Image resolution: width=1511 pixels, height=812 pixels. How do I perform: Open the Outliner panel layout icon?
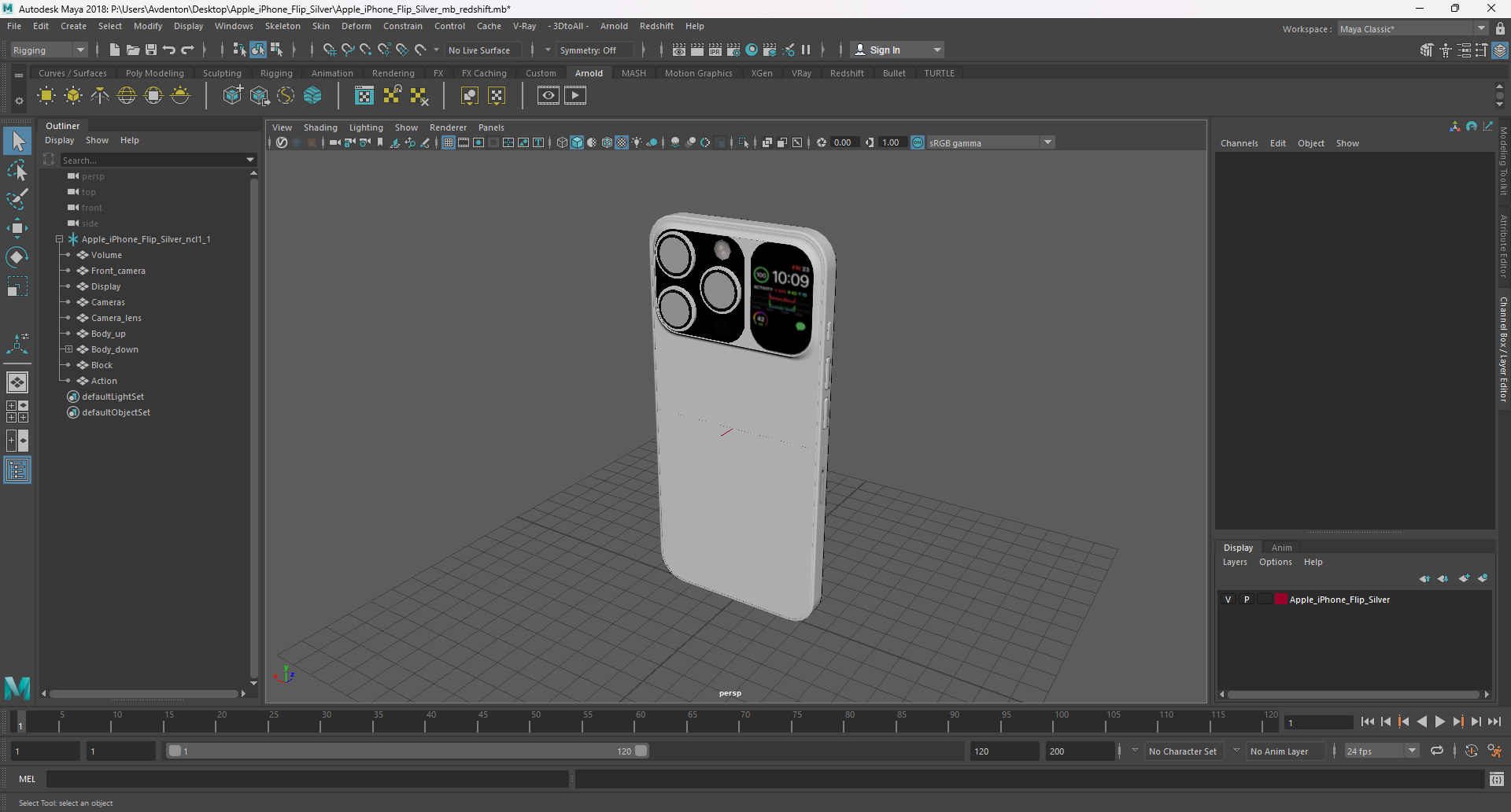point(17,471)
